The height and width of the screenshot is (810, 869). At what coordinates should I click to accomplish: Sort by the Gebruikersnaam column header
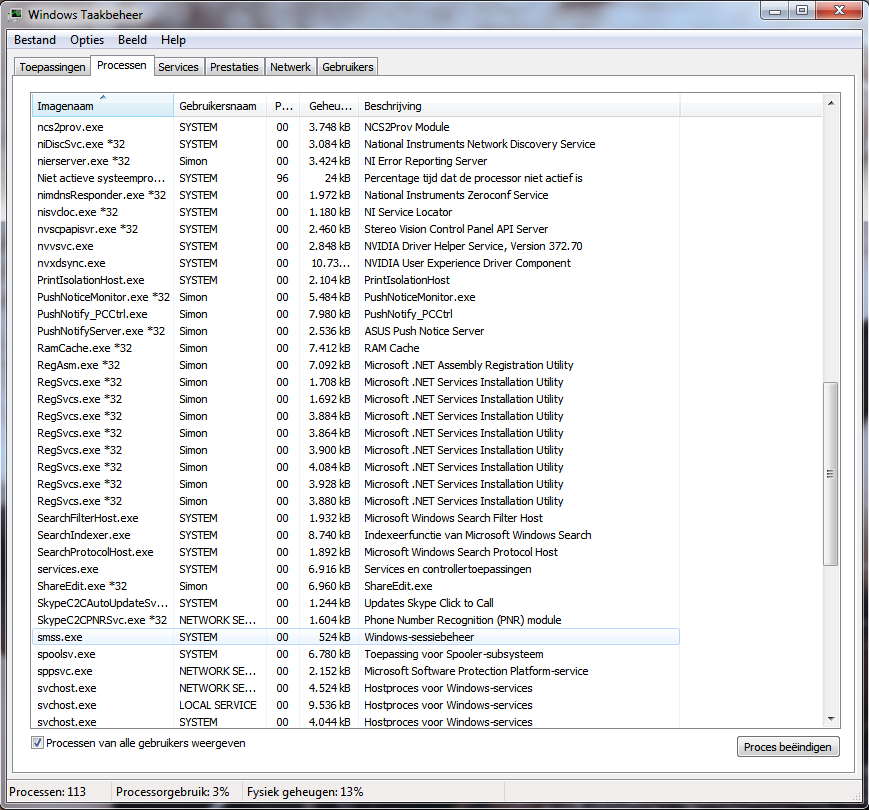(x=220, y=106)
